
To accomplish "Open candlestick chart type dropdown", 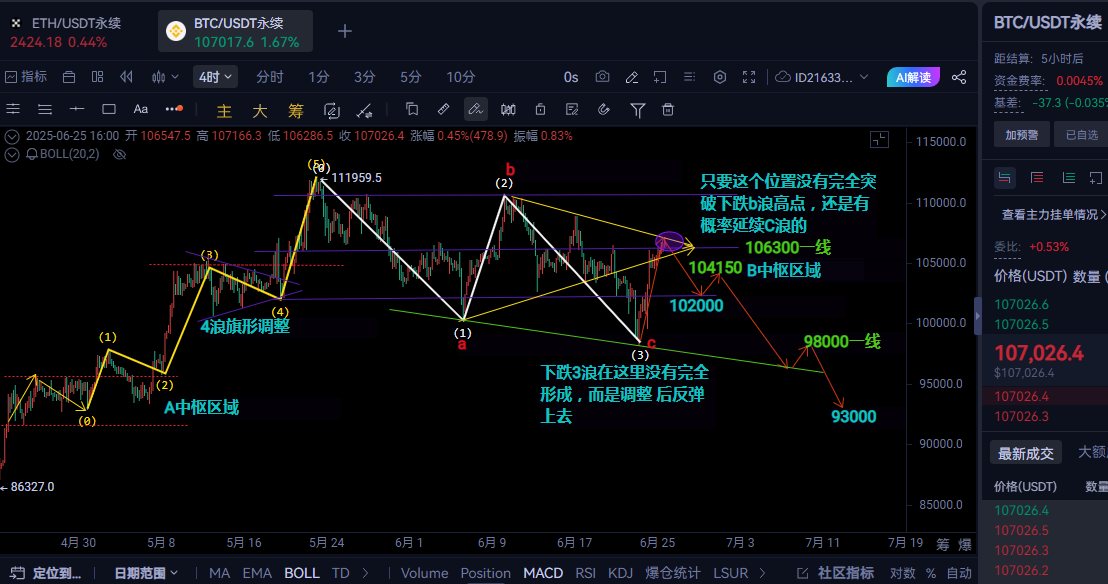I will click(x=164, y=77).
